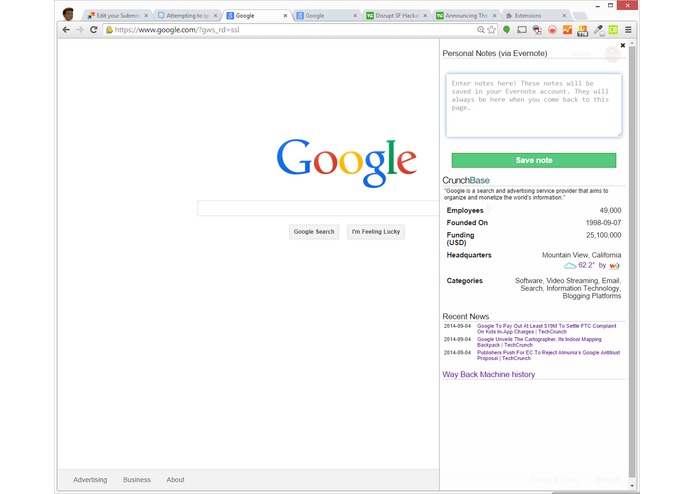
Task: Click the Chrome user avatar
Action: click(x=68, y=14)
